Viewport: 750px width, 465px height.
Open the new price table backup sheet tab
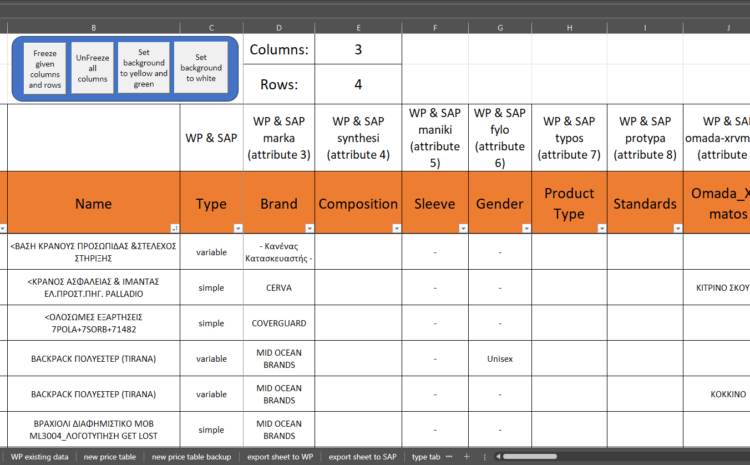[191, 457]
